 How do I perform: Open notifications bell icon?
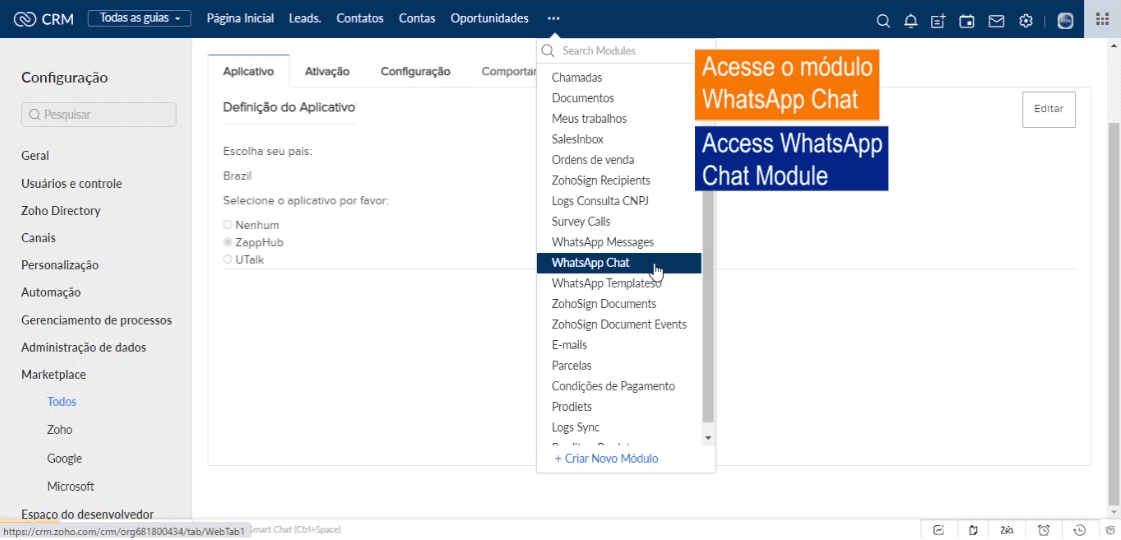(x=910, y=20)
